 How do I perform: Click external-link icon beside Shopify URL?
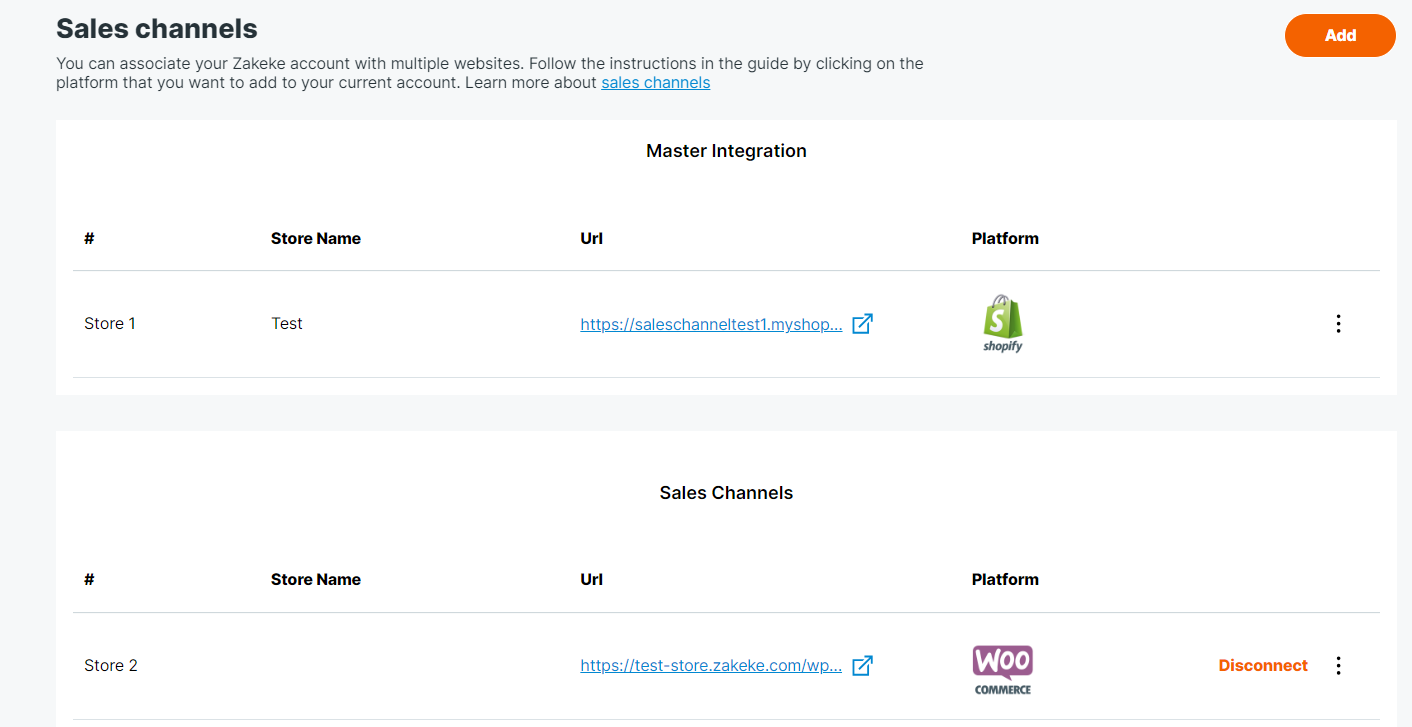click(862, 324)
